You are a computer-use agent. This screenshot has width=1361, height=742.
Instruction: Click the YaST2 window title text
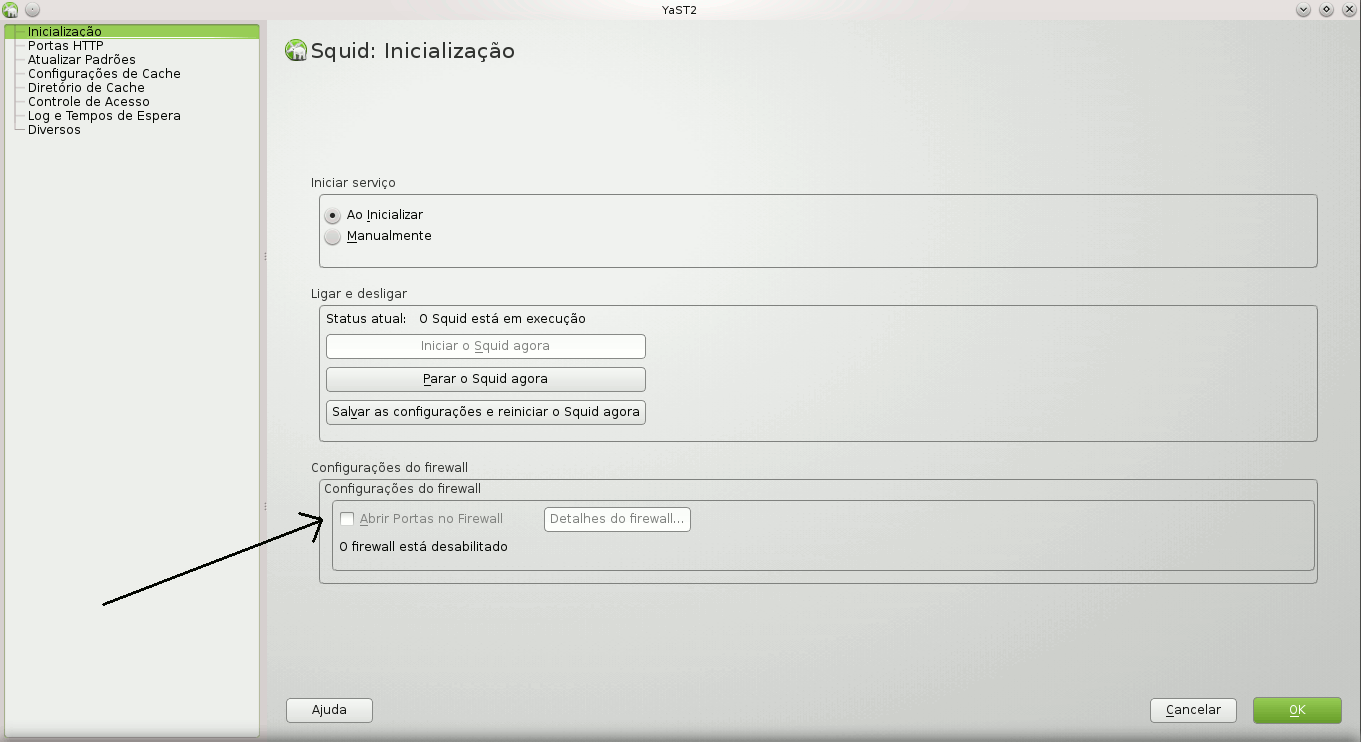(679, 9)
